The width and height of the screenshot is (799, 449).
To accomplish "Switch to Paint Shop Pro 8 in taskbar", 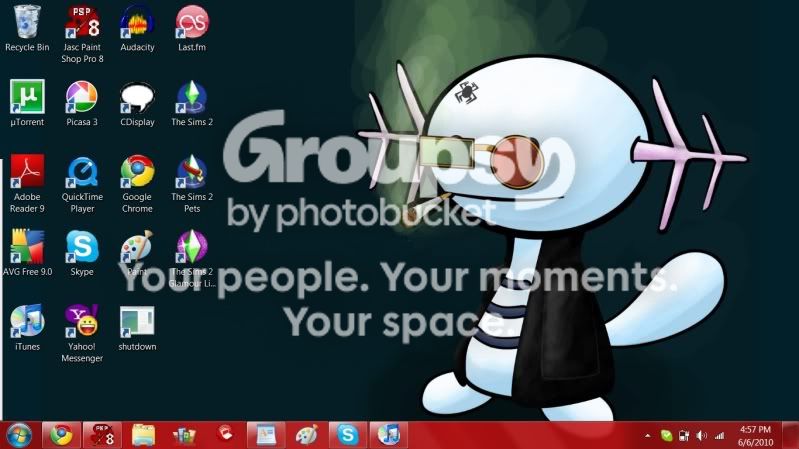I will [102, 435].
